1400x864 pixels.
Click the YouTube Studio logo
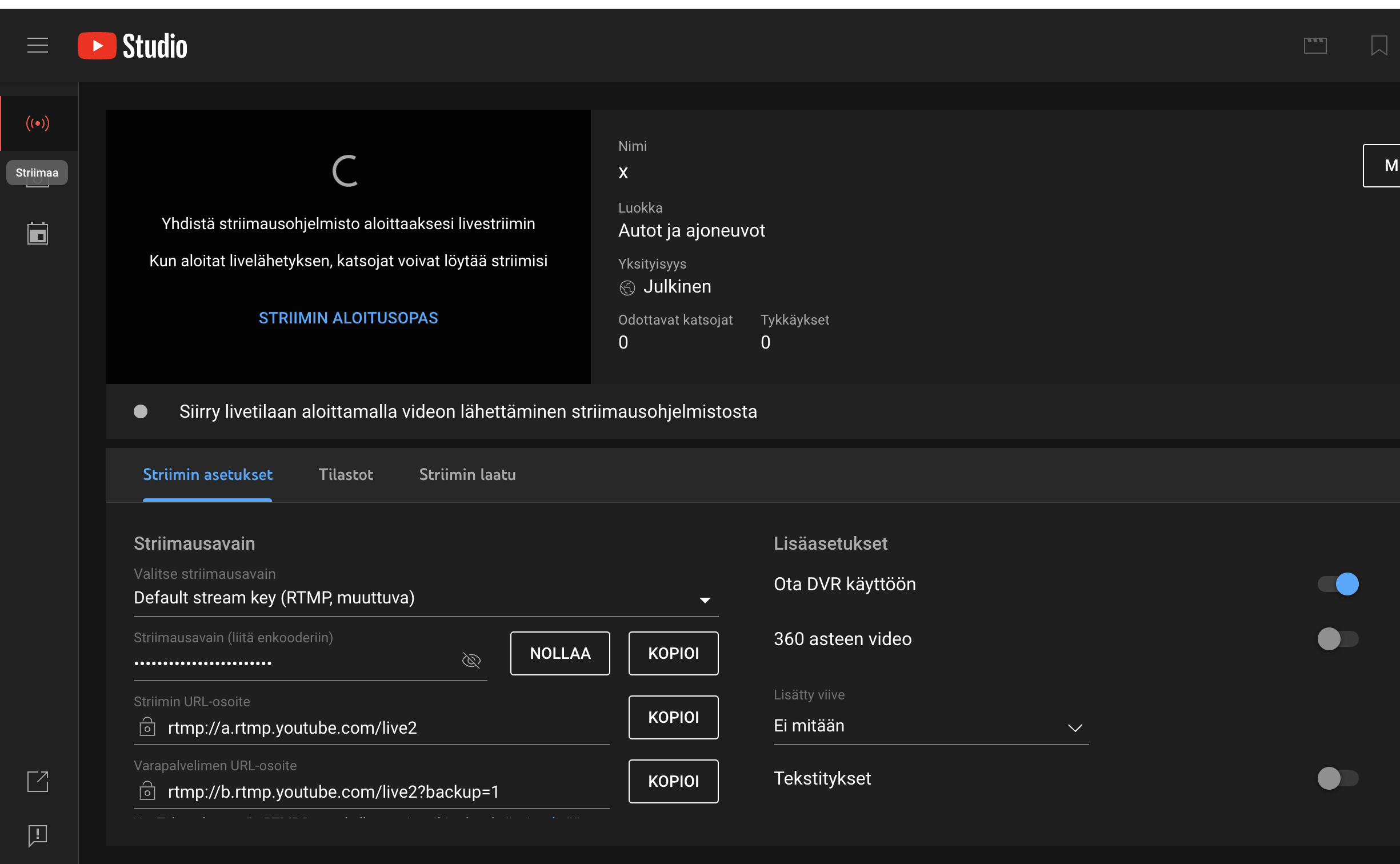coord(133,46)
